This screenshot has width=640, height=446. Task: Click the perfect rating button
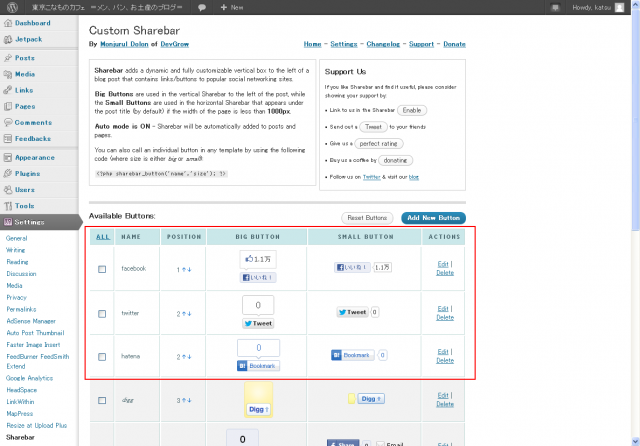pyautogui.click(x=378, y=144)
